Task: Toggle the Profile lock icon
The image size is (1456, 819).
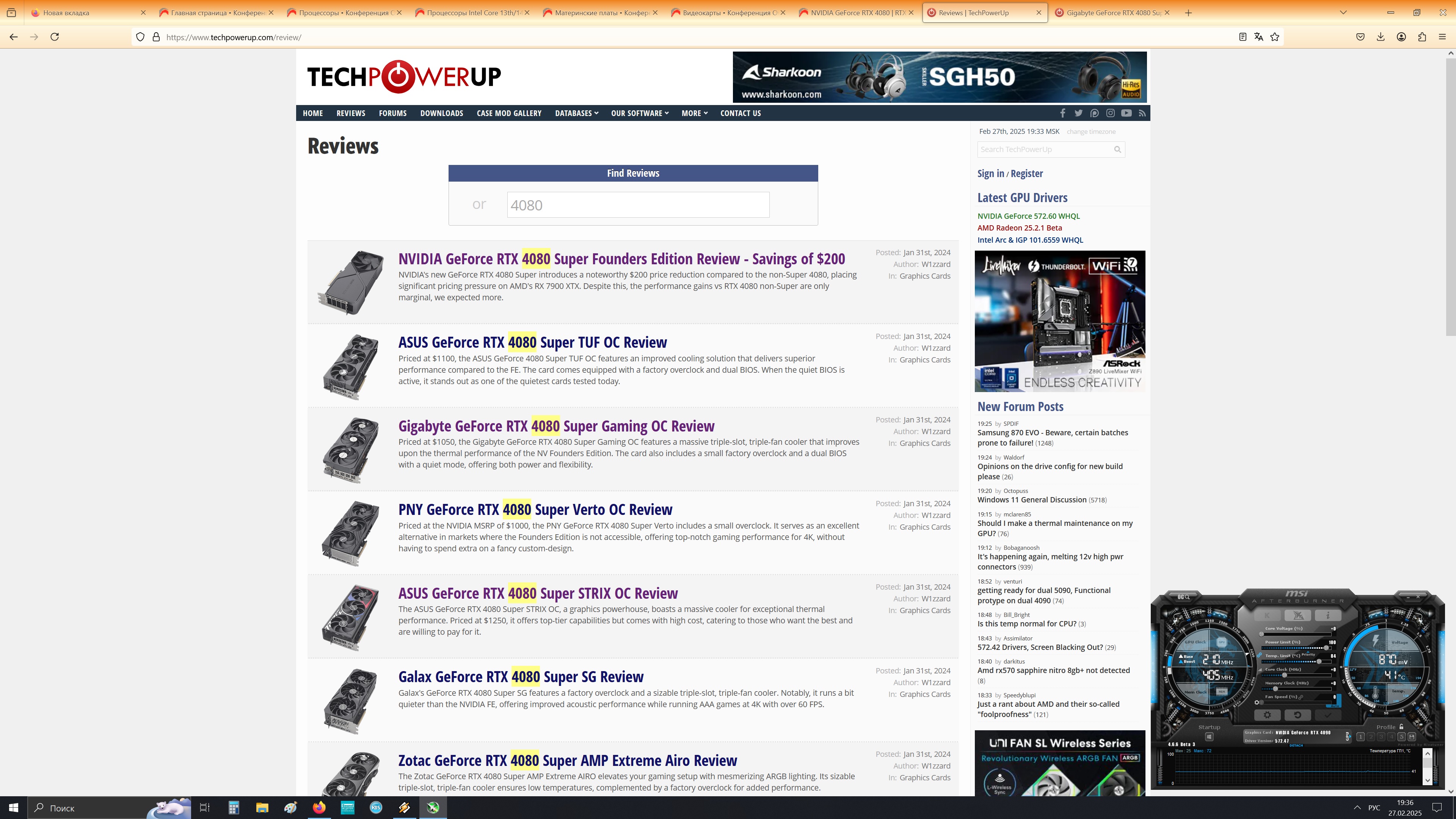Action: 1401,727
